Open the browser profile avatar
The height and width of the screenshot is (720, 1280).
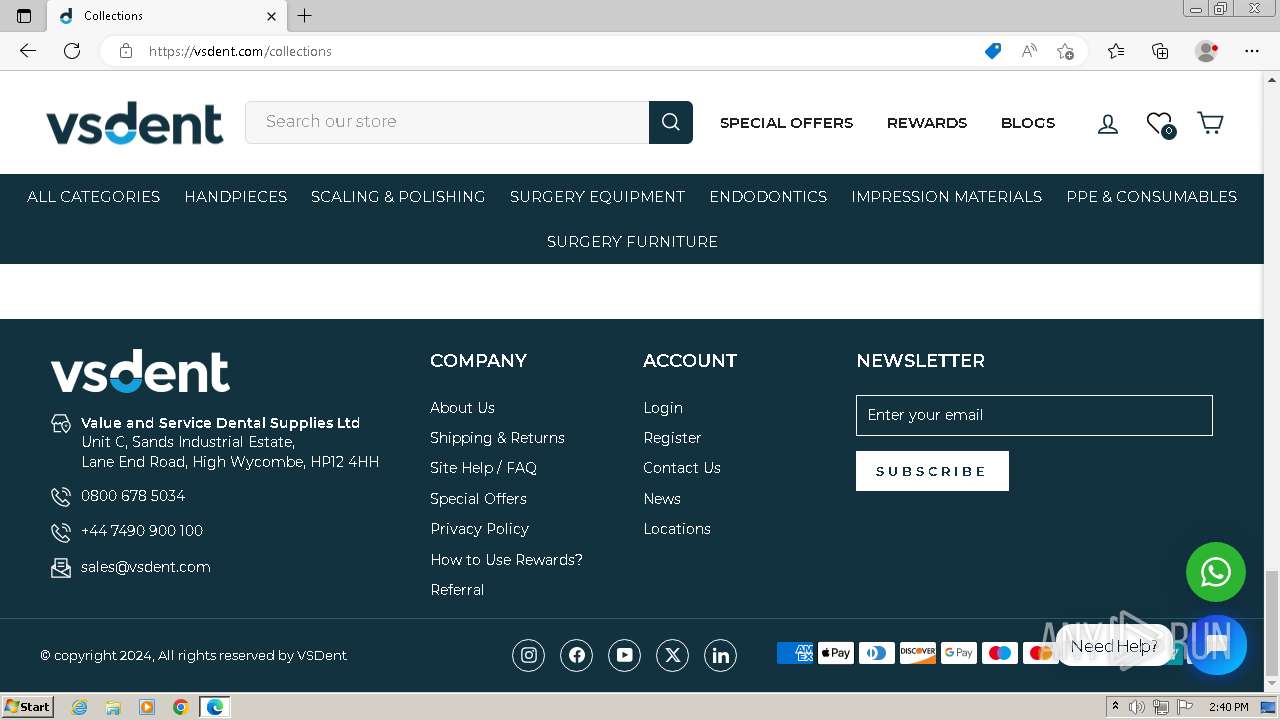pos(1207,51)
